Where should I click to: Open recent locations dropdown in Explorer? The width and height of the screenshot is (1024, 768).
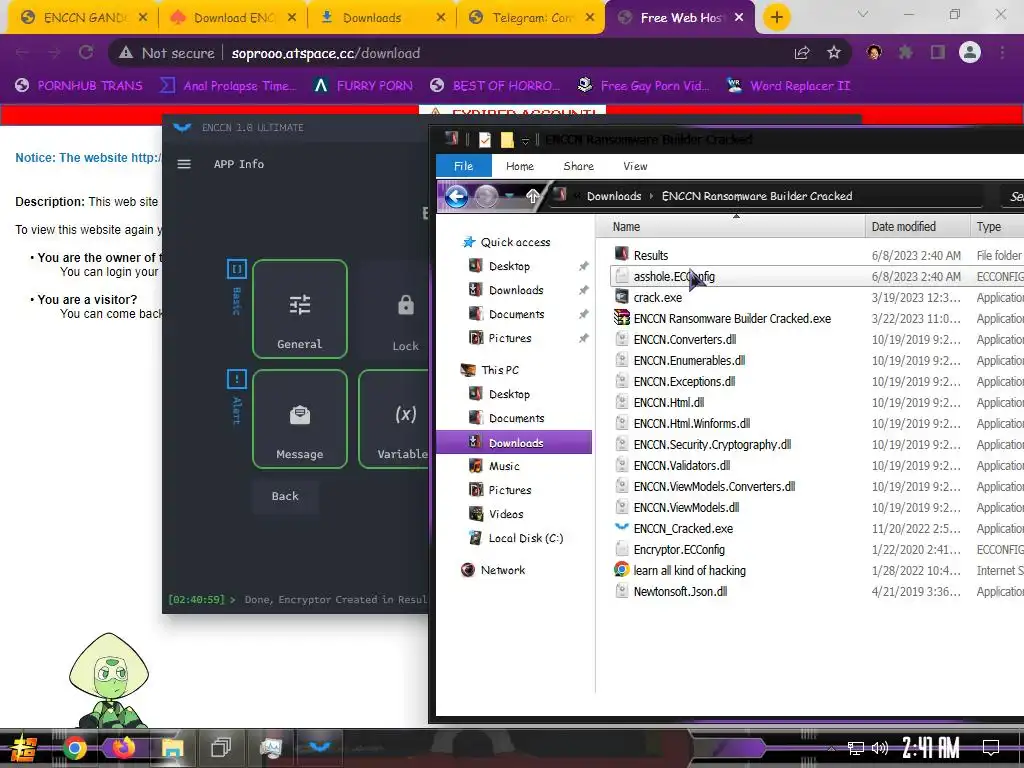(x=511, y=196)
